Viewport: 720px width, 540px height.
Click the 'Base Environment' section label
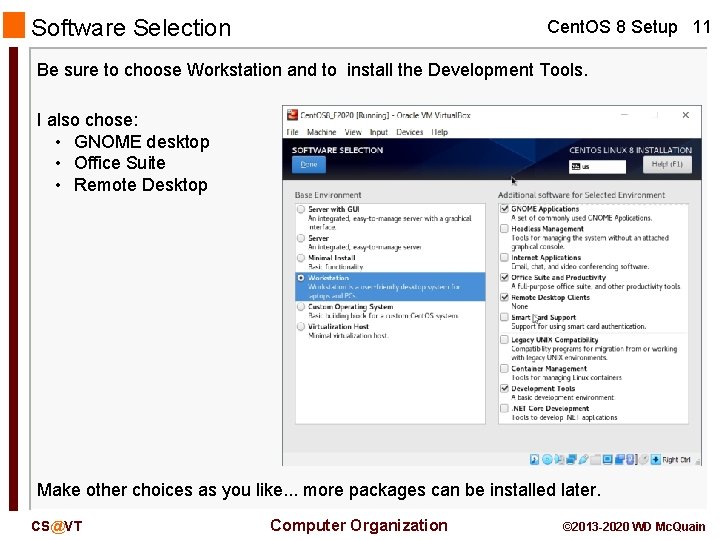(x=328, y=195)
